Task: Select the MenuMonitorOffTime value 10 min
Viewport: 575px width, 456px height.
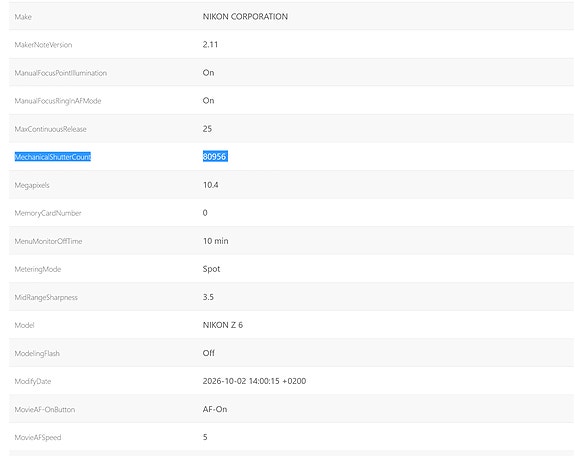Action: coord(216,241)
